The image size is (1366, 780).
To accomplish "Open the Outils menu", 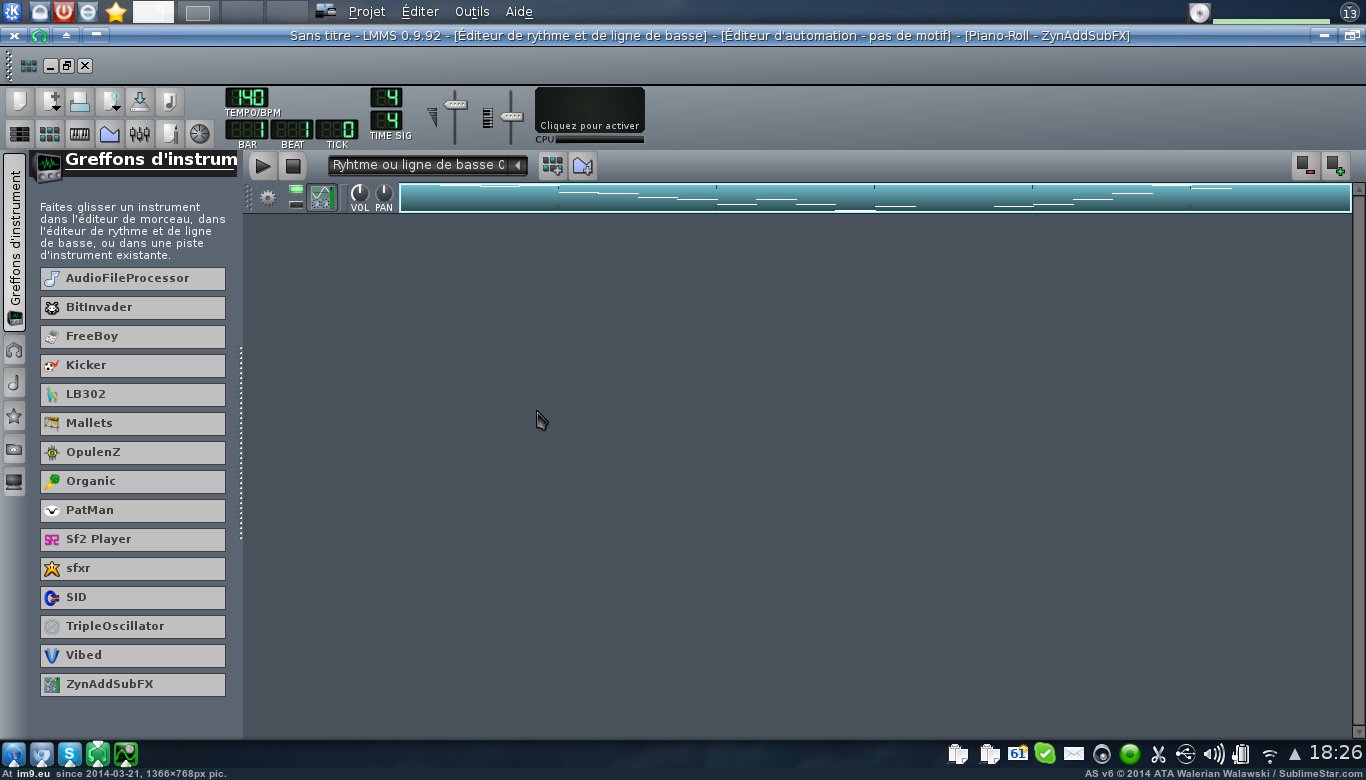I will click(x=472, y=12).
